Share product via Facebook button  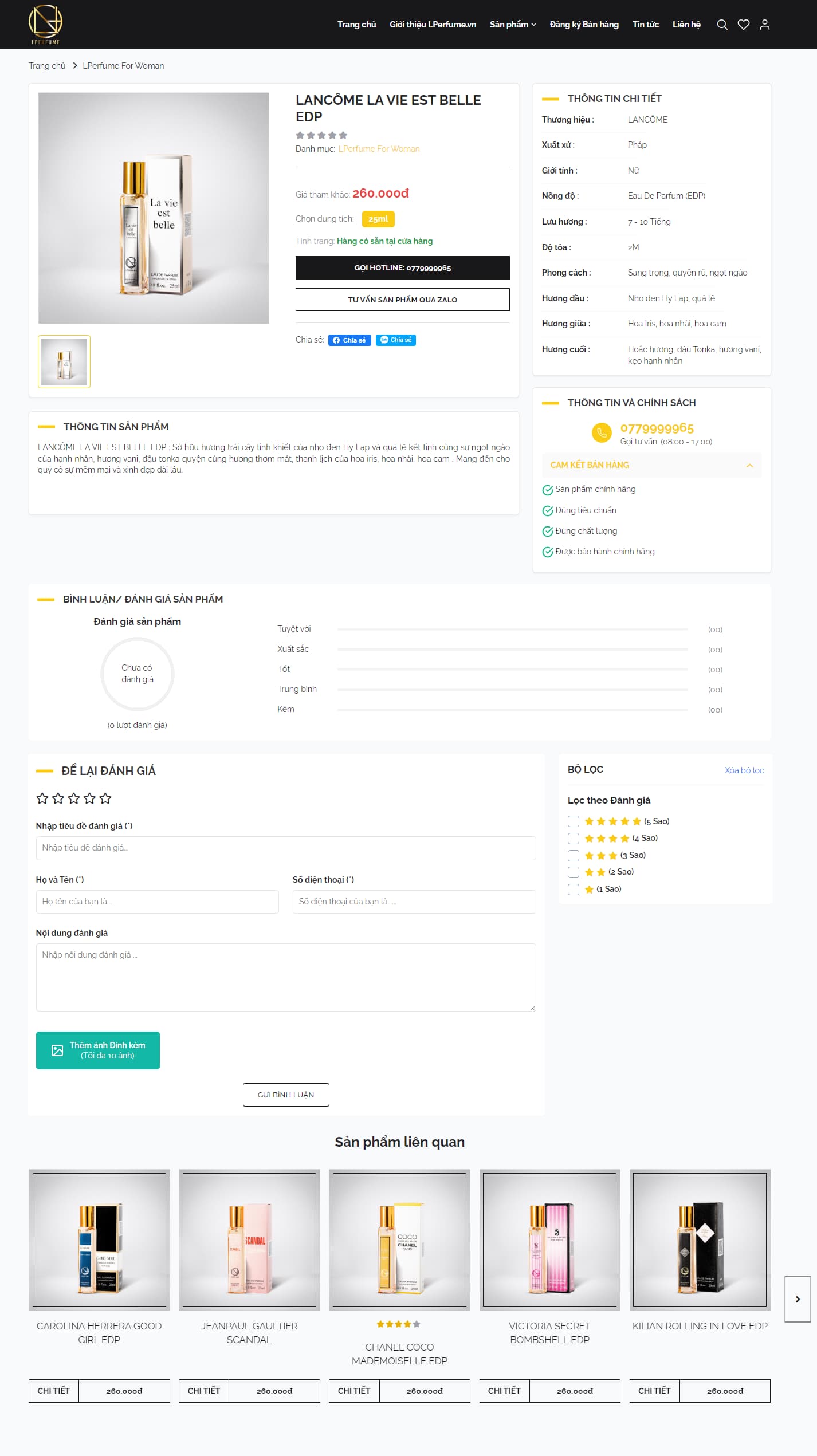pos(349,340)
